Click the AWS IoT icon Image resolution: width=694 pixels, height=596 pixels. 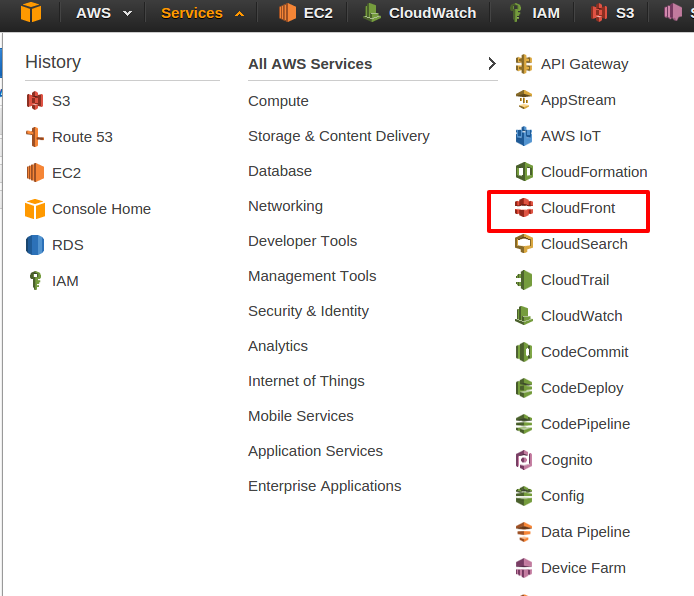click(x=524, y=136)
